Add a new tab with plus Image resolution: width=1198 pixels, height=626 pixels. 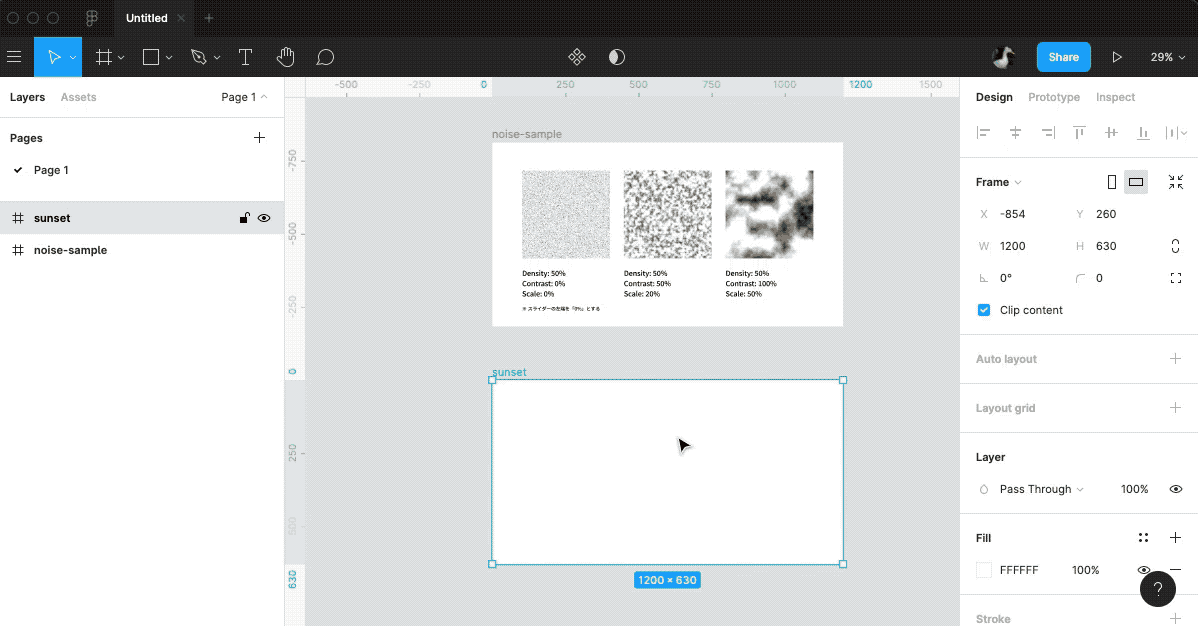(209, 18)
